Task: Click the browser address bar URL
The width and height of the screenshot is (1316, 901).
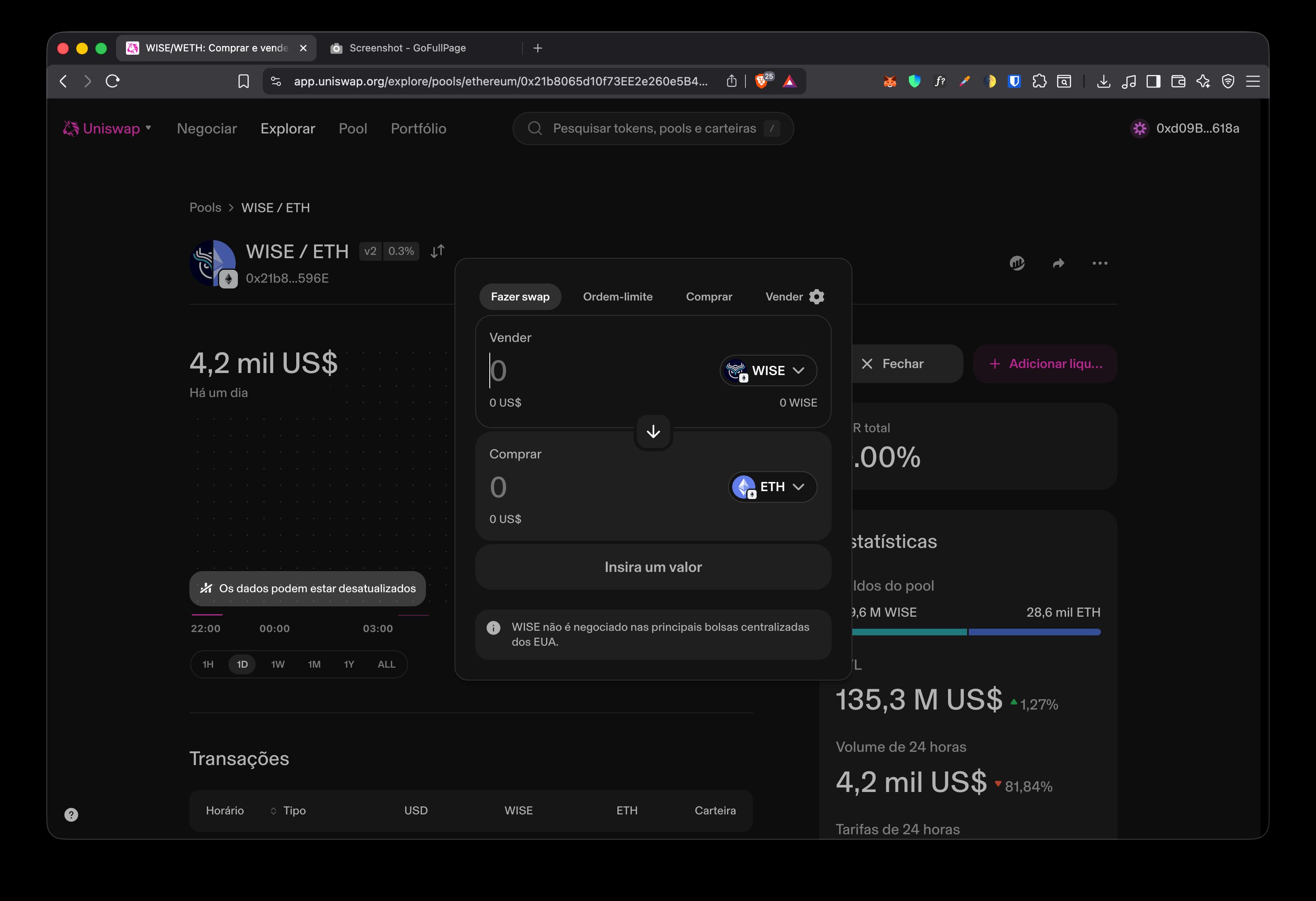Action: (501, 82)
